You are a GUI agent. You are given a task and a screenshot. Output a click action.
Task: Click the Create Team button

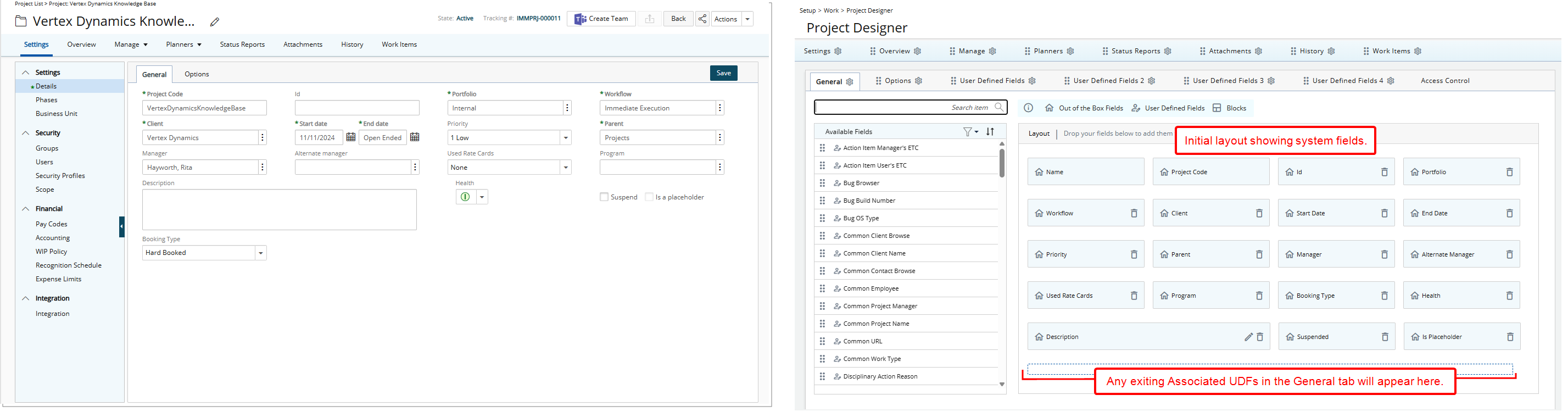click(x=601, y=19)
